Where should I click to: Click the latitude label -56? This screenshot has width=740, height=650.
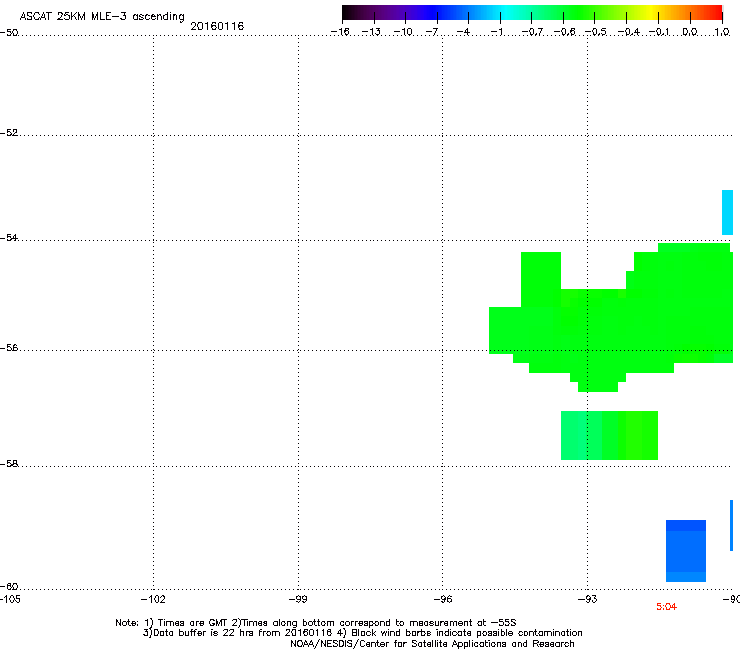coord(9,347)
